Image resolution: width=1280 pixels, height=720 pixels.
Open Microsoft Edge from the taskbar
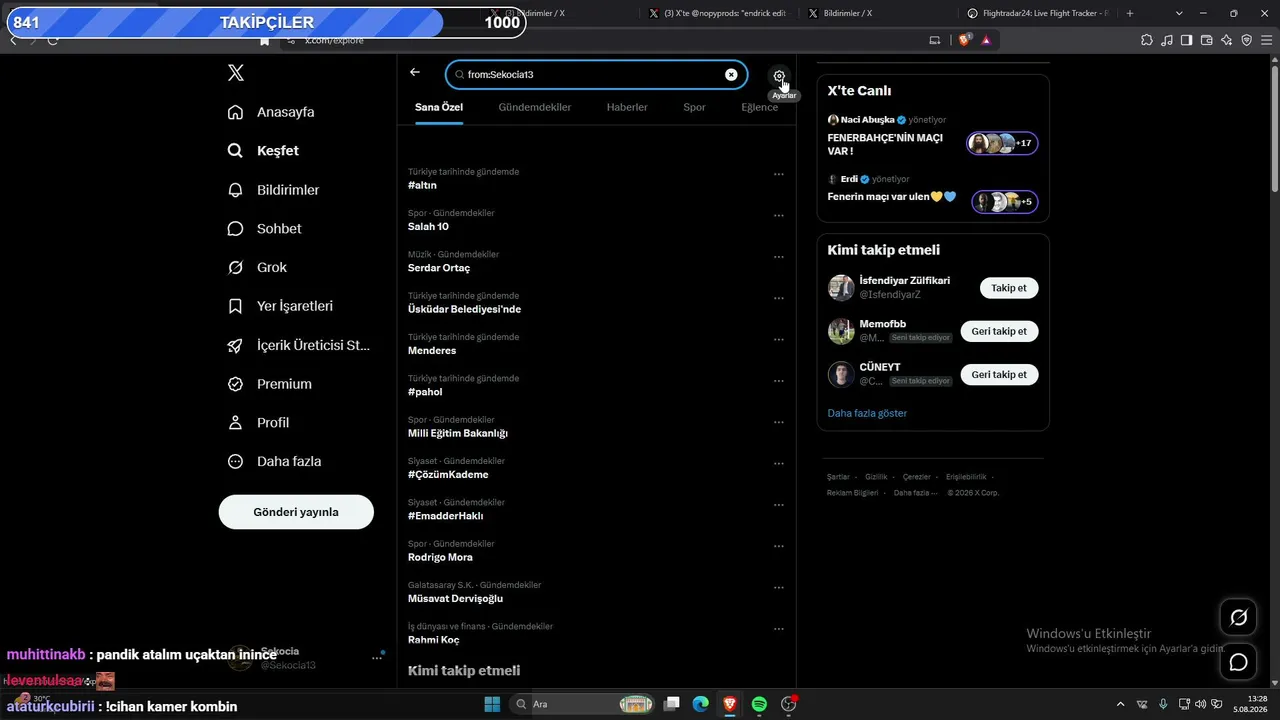pos(701,704)
